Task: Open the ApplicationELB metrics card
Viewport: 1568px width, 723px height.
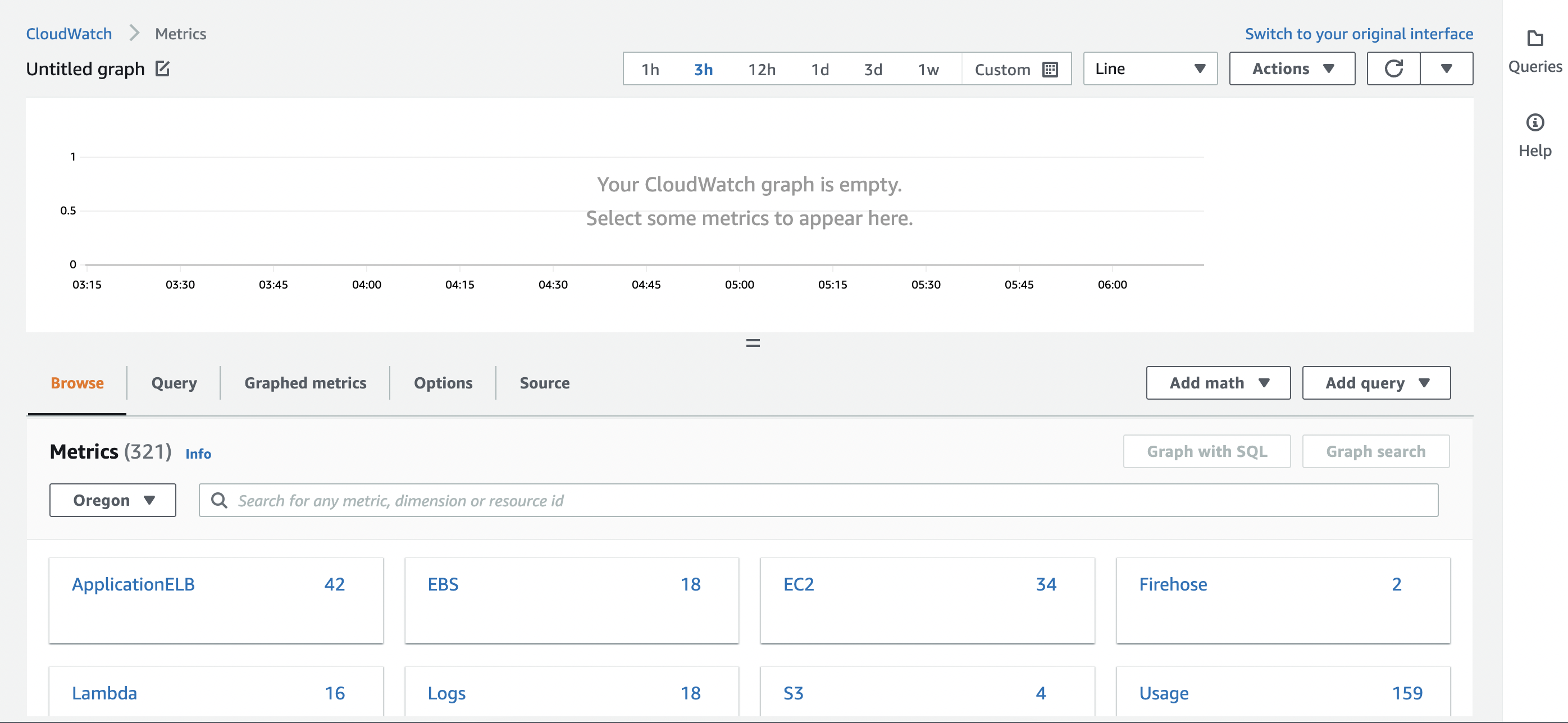Action: click(216, 600)
